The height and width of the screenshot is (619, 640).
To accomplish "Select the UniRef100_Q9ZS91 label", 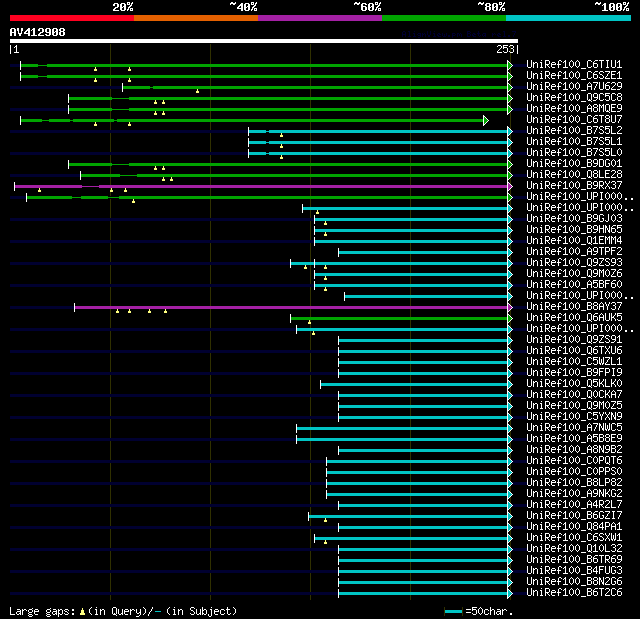I will pyautogui.click(x=574, y=339).
